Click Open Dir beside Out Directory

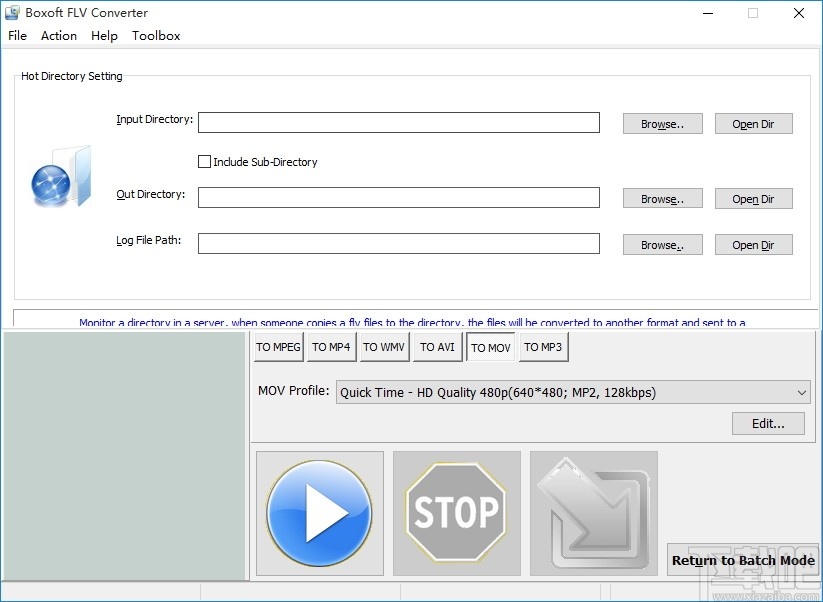753,198
